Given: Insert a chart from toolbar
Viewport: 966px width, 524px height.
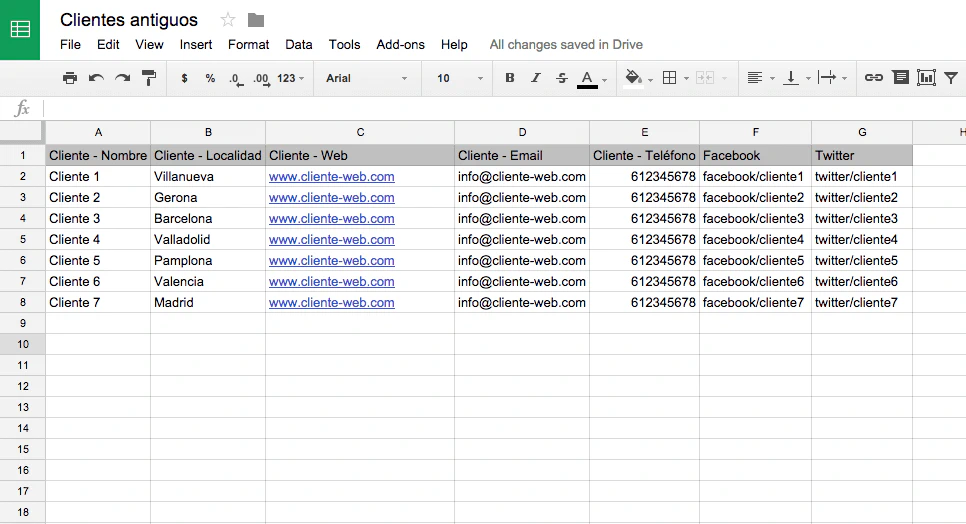Looking at the screenshot, I should click(926, 78).
